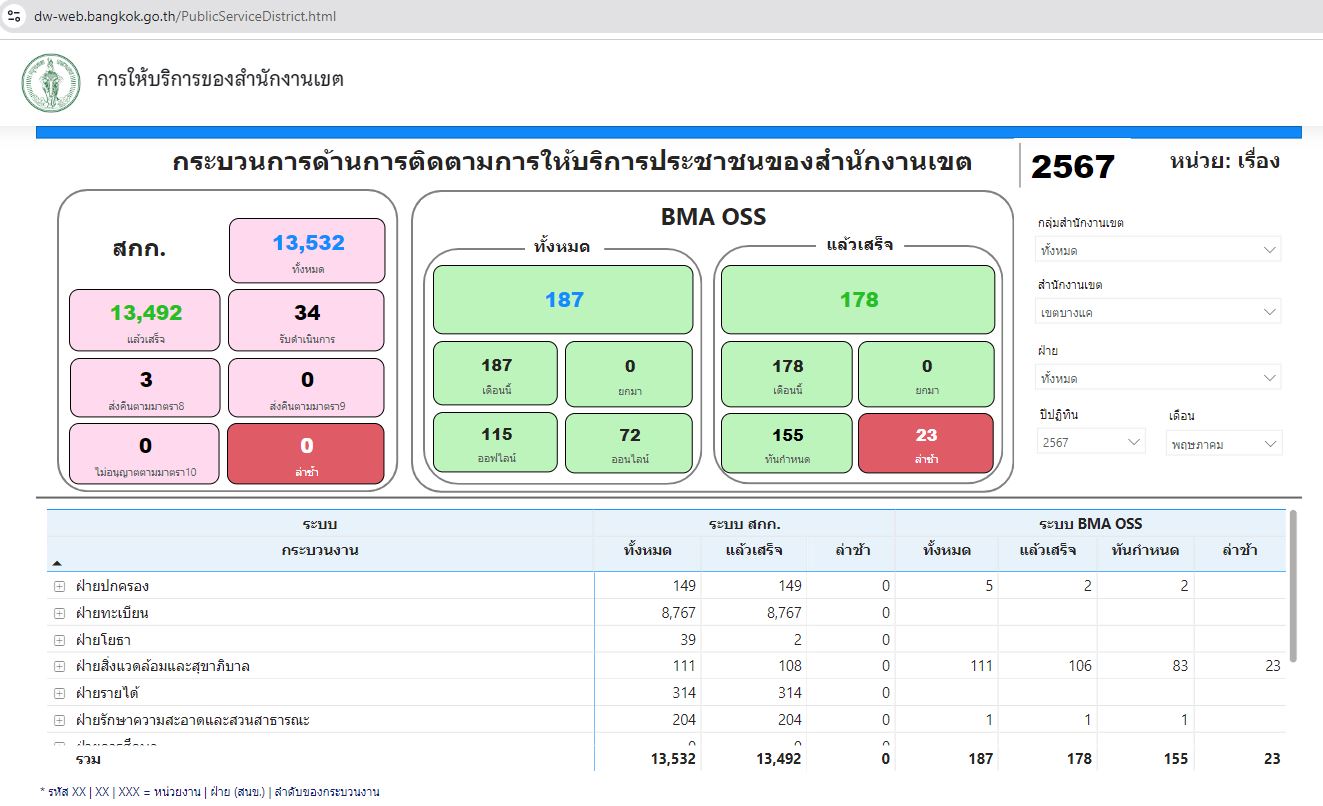Click the page URL in address bar
Image resolution: width=1323 pixels, height=806 pixels.
[185, 17]
